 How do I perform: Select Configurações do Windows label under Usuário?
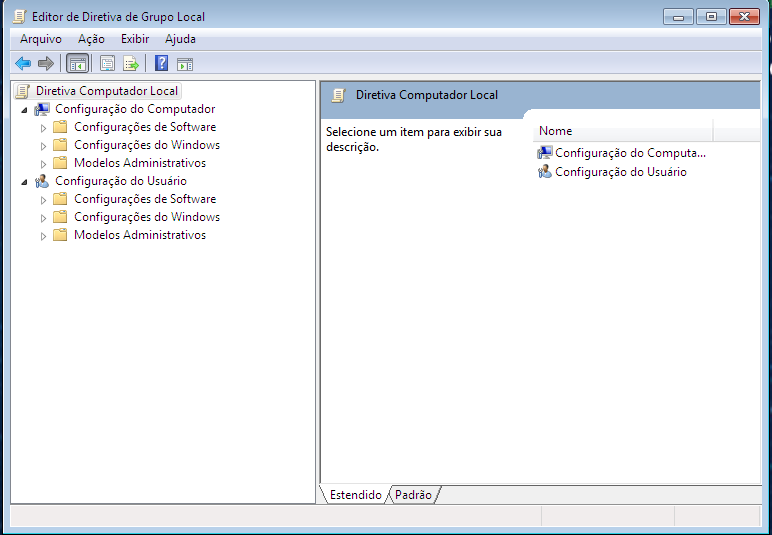pyautogui.click(x=147, y=217)
